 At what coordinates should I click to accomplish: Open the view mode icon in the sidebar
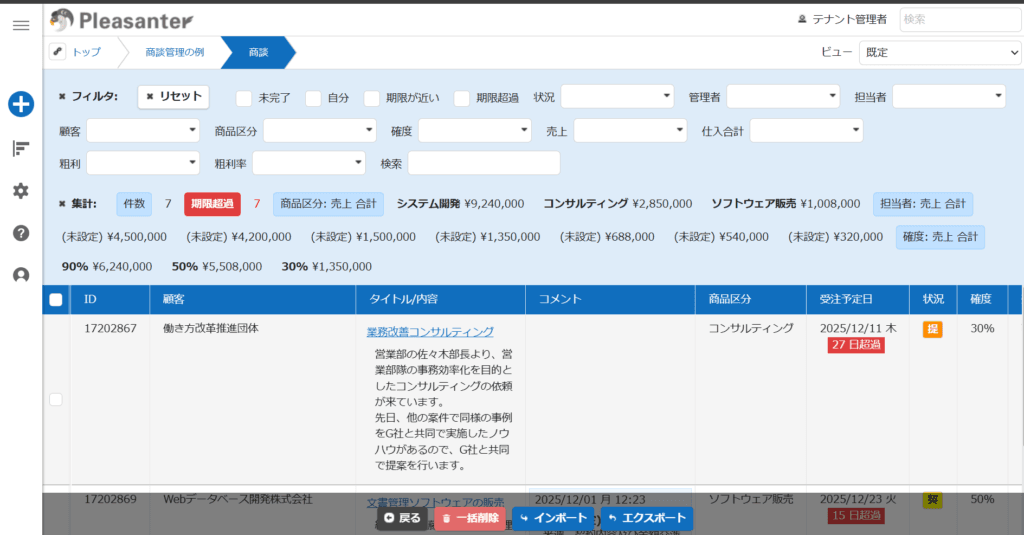point(20,148)
